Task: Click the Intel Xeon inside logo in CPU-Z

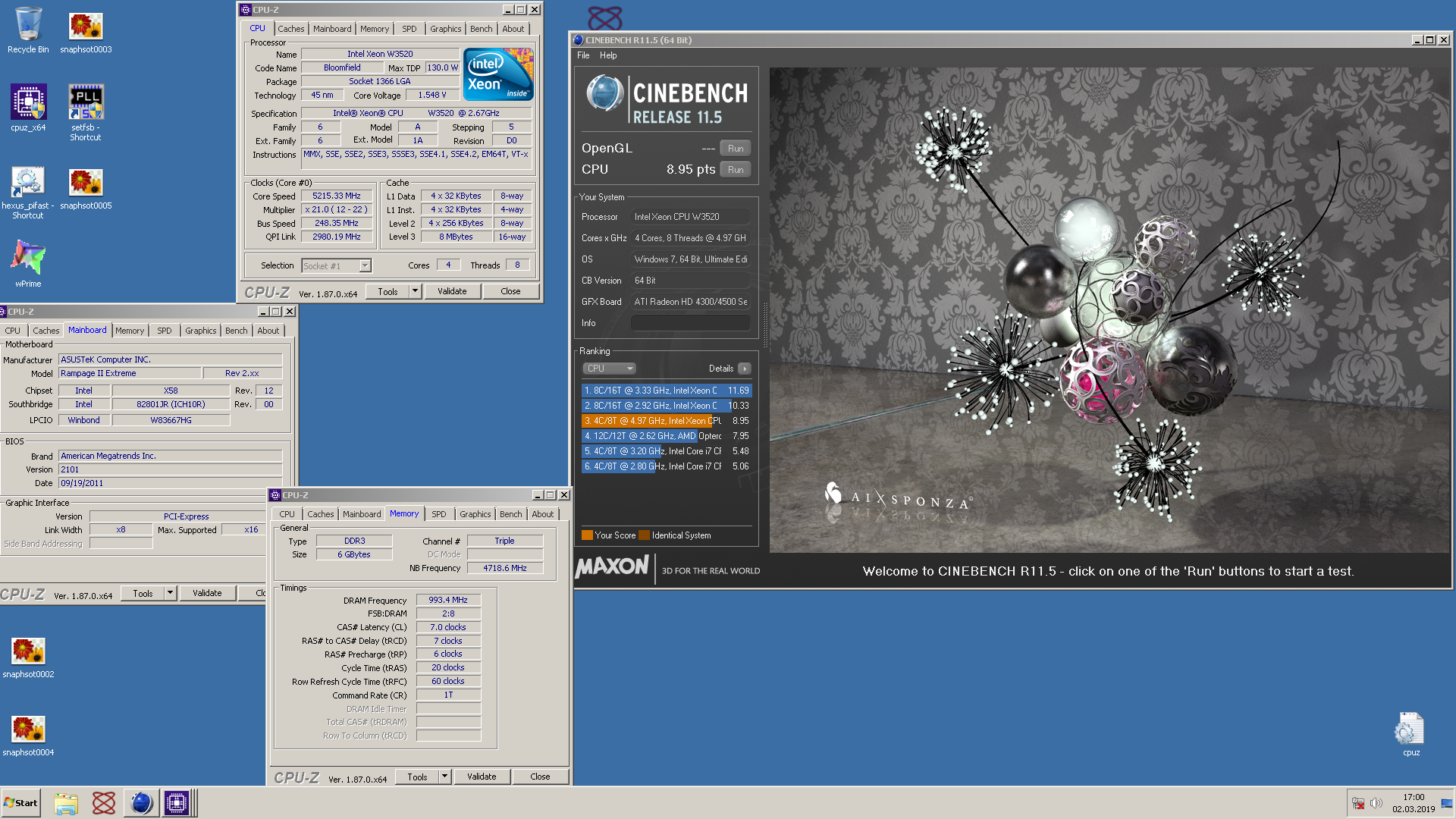Action: tap(498, 74)
